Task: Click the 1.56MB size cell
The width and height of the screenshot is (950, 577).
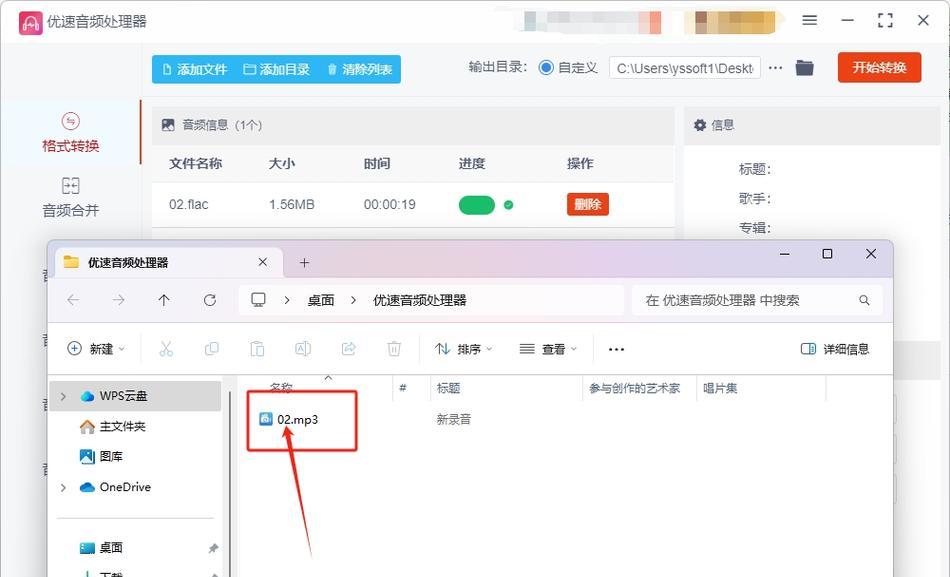Action: click(291, 204)
